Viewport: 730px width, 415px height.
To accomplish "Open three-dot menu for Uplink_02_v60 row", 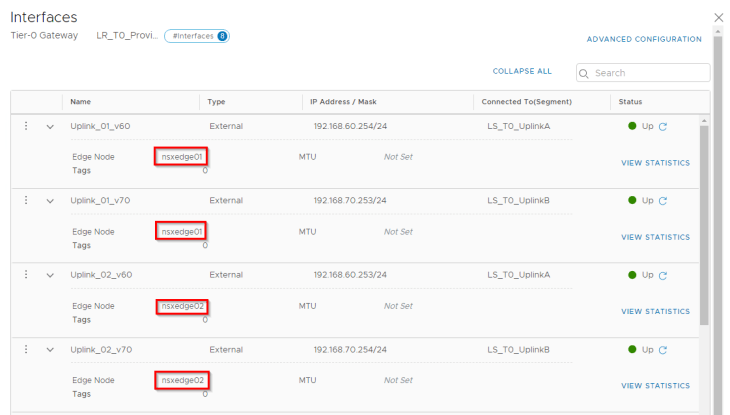I will tap(26, 275).
